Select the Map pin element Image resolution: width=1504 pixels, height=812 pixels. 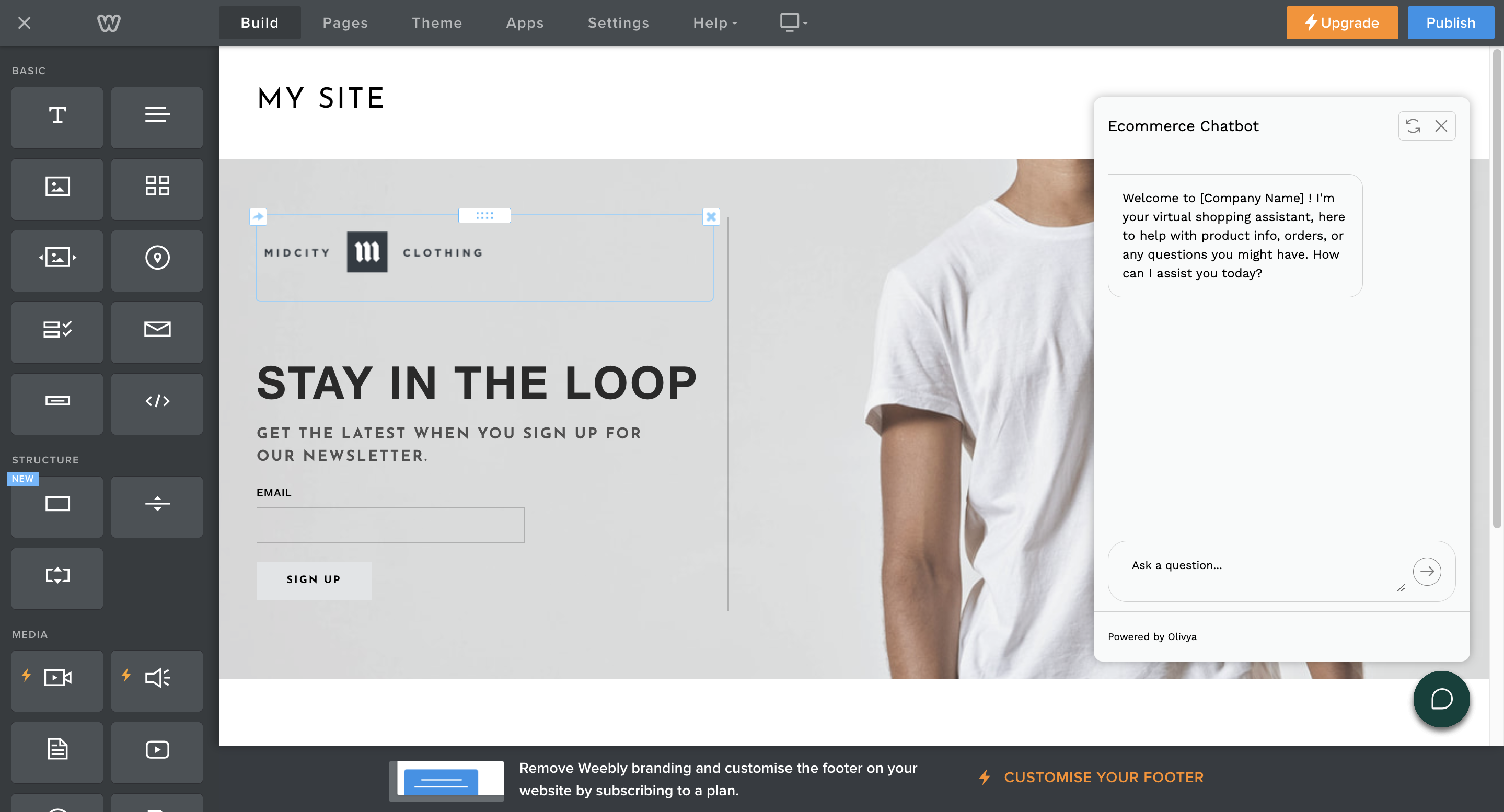click(157, 260)
